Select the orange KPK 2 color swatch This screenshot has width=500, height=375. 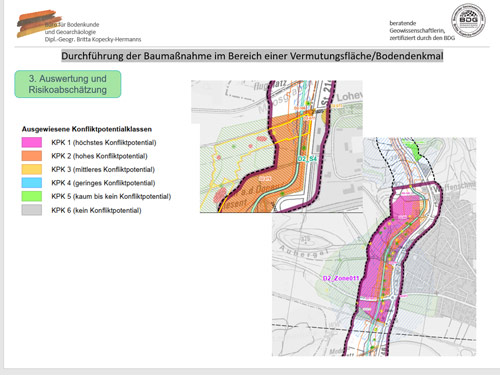pos(32,156)
